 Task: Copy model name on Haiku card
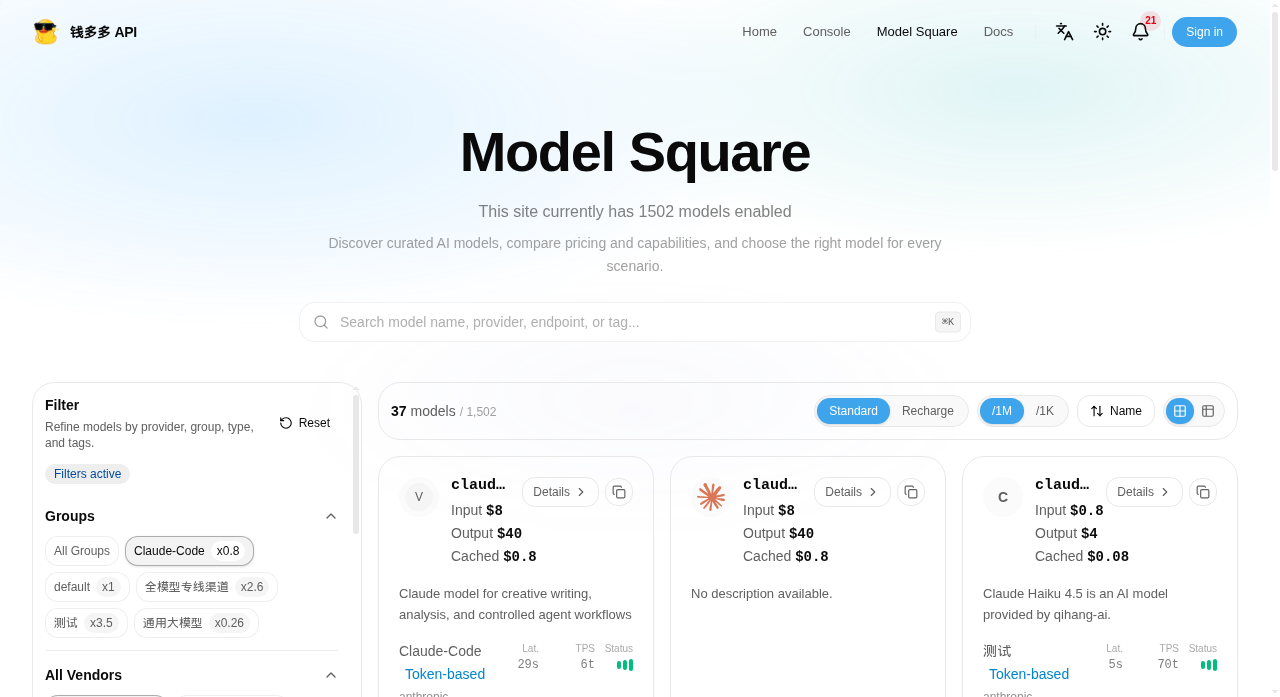(1203, 492)
